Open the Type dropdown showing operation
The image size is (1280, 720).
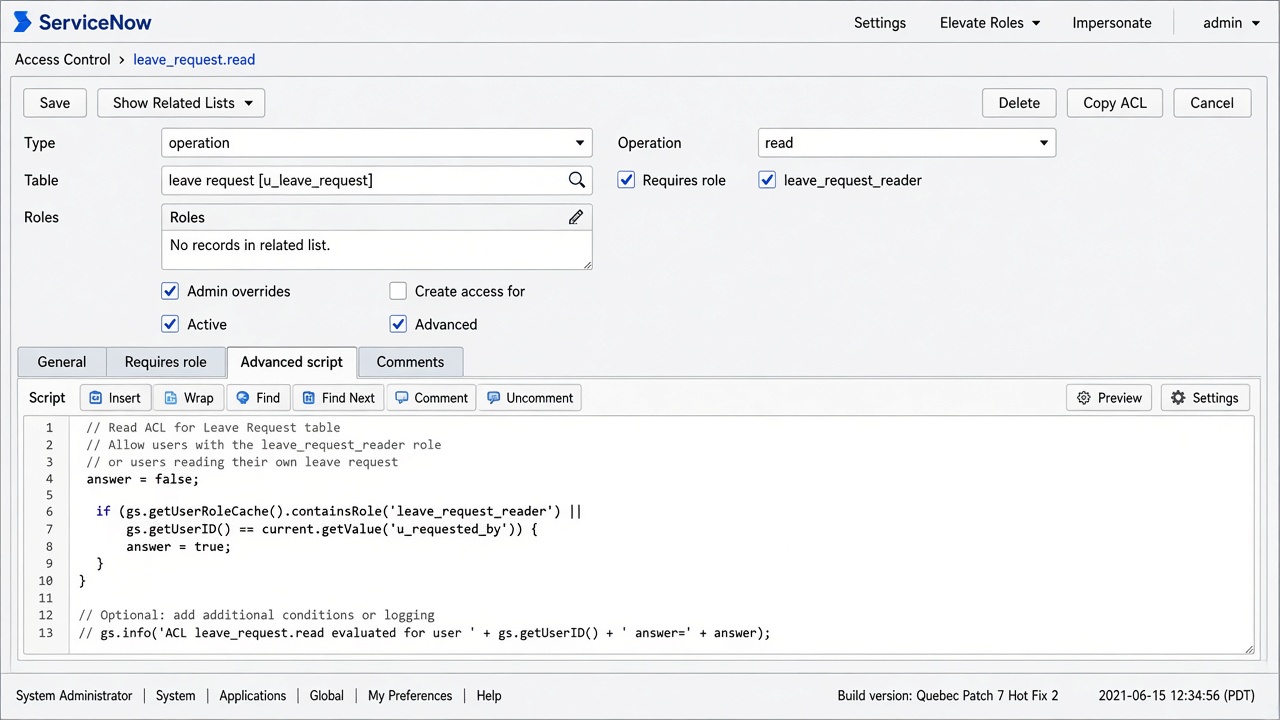pos(376,143)
